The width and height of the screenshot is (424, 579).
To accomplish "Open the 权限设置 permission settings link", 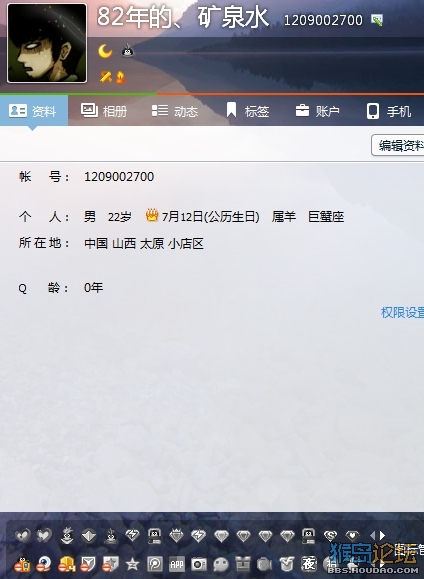I will coord(403,312).
